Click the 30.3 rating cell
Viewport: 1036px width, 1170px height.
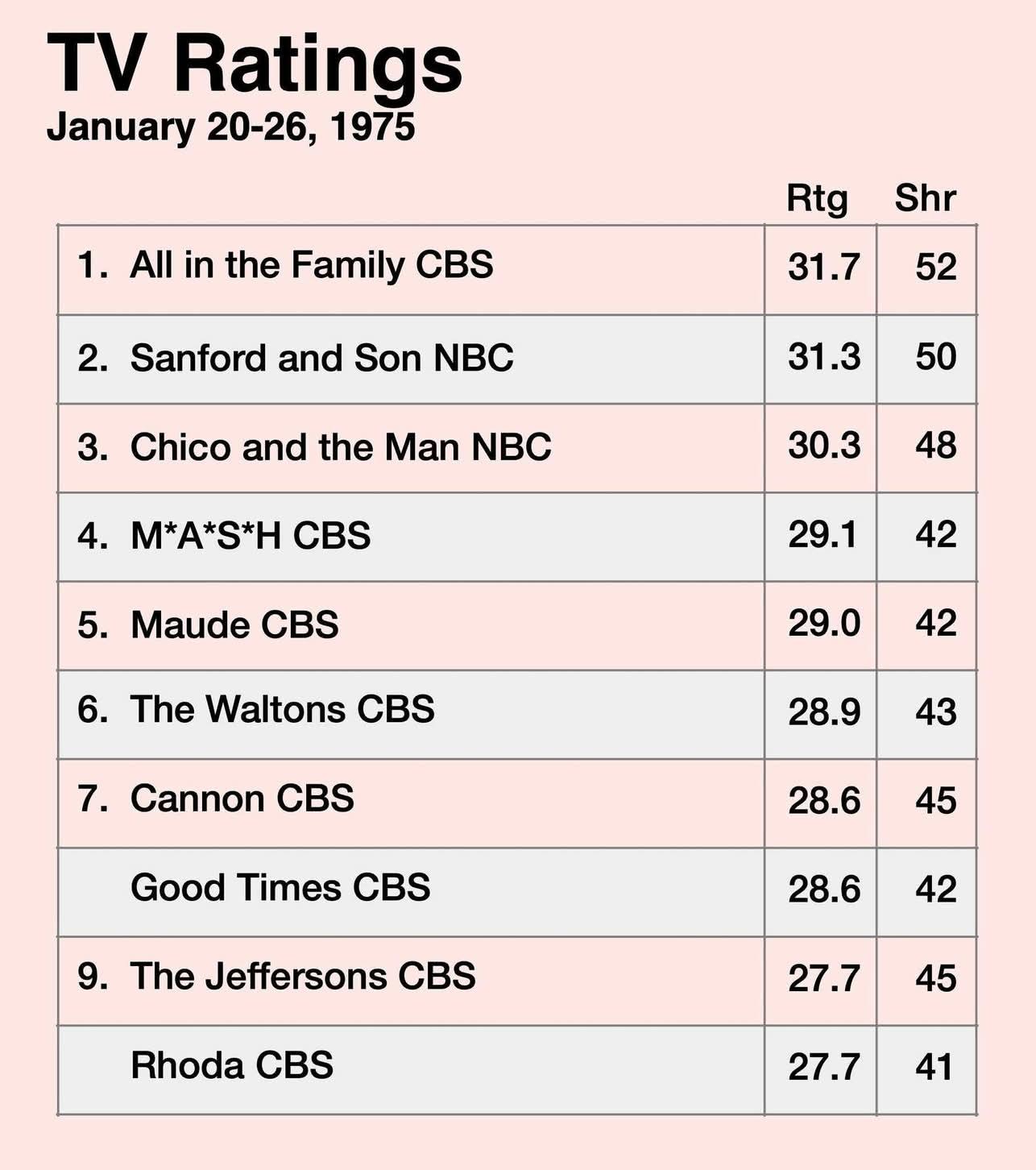[x=823, y=446]
